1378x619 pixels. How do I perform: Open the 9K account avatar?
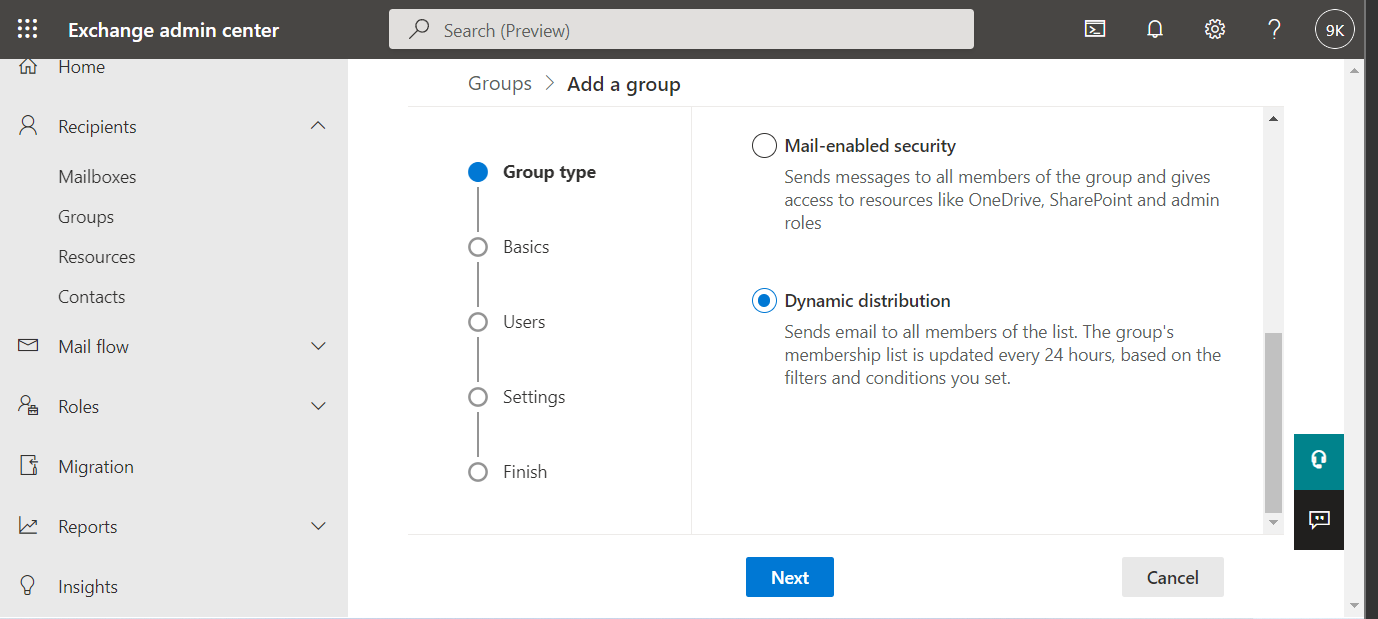[1334, 30]
